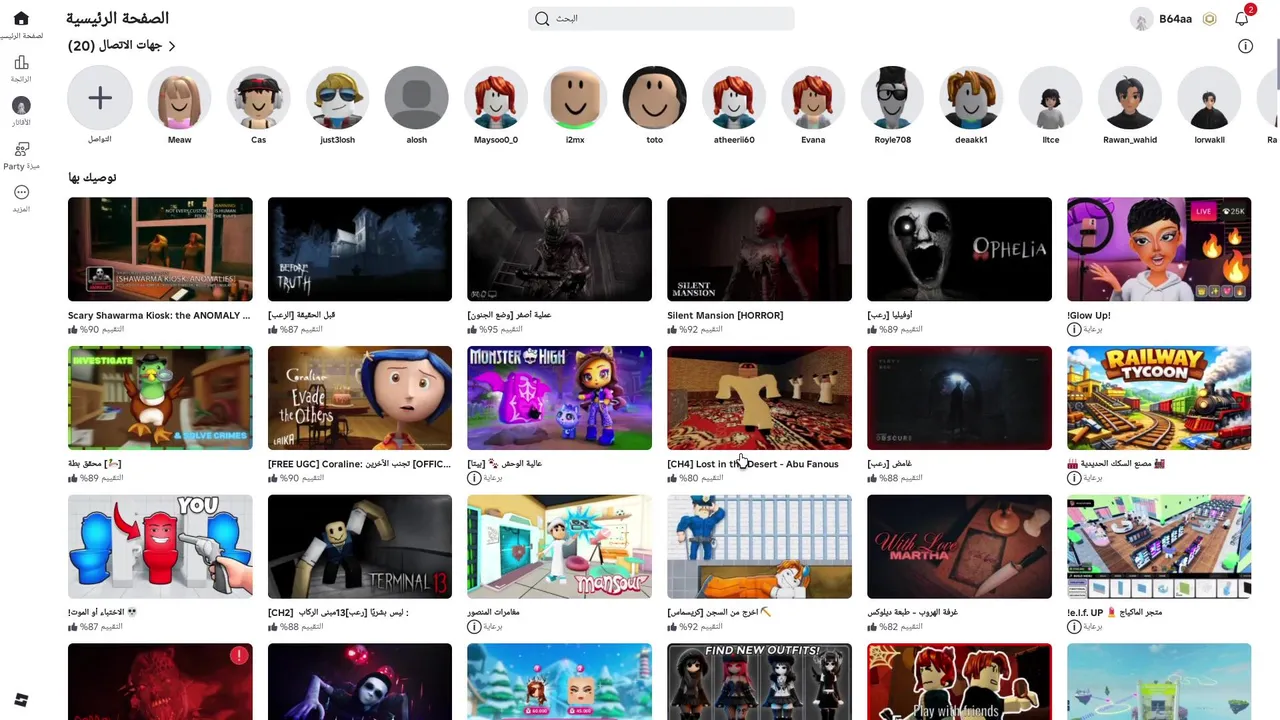1280x720 pixels.
Task: Open friend deaakk1's avatar
Action: tap(971, 97)
